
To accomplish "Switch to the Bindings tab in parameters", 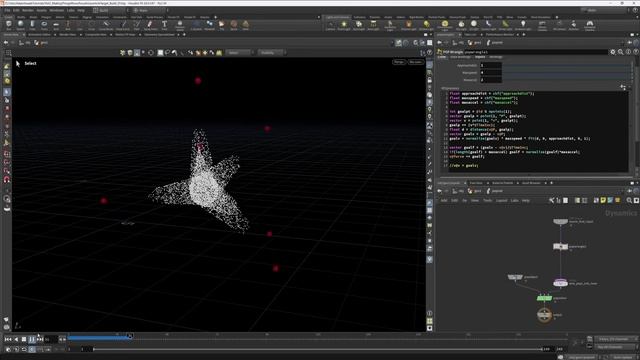I will click(x=496, y=57).
